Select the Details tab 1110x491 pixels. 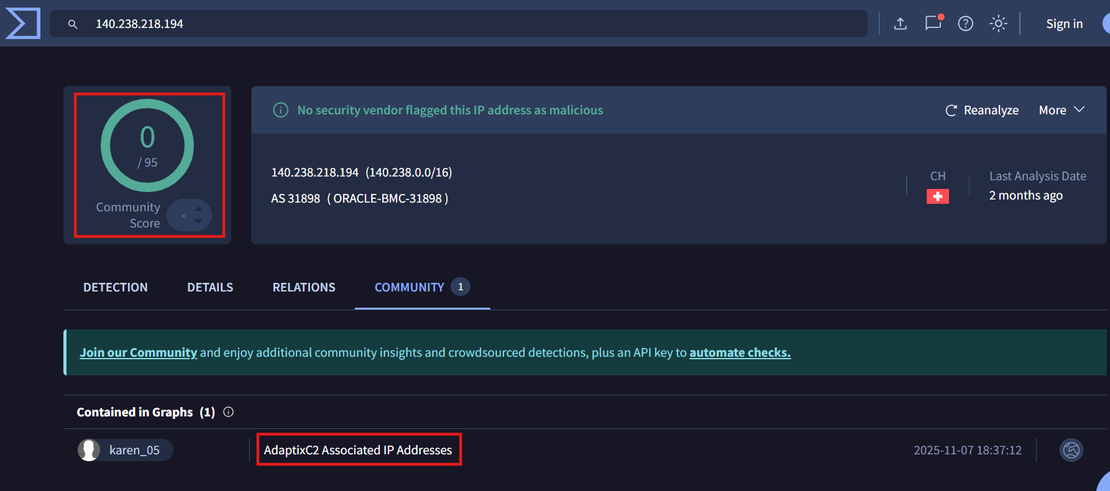coord(210,287)
